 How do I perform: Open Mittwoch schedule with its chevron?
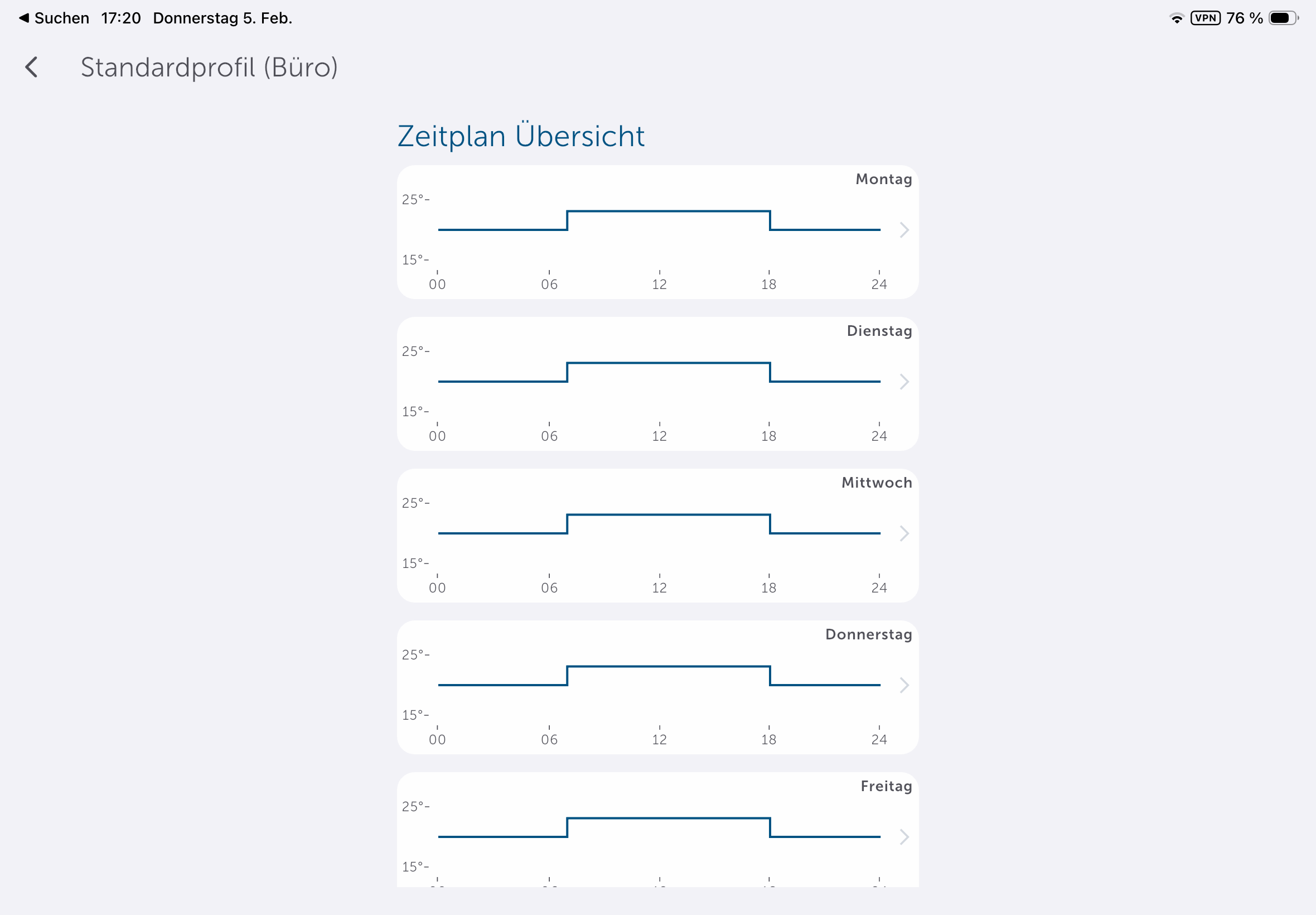tap(904, 534)
